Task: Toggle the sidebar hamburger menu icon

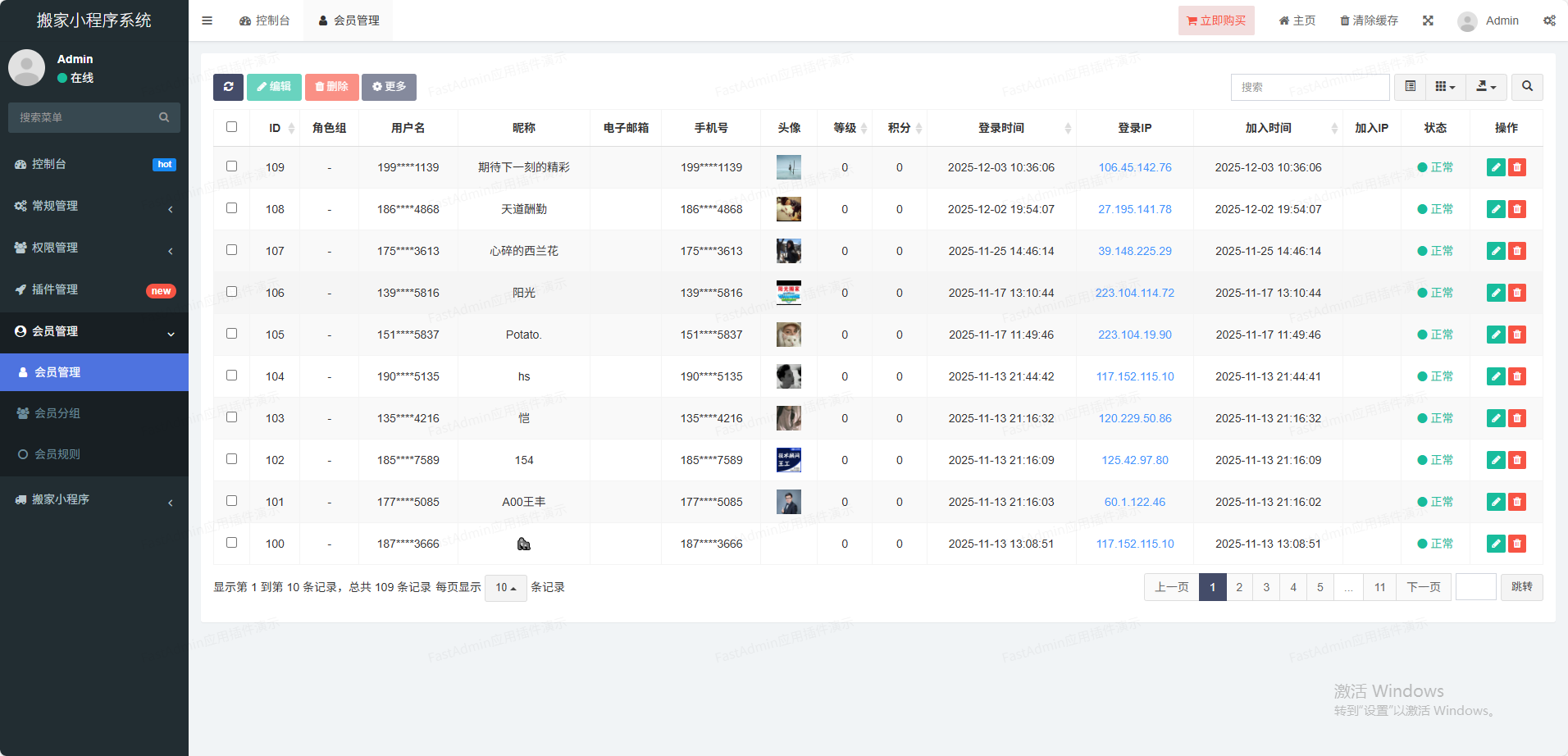Action: [207, 20]
